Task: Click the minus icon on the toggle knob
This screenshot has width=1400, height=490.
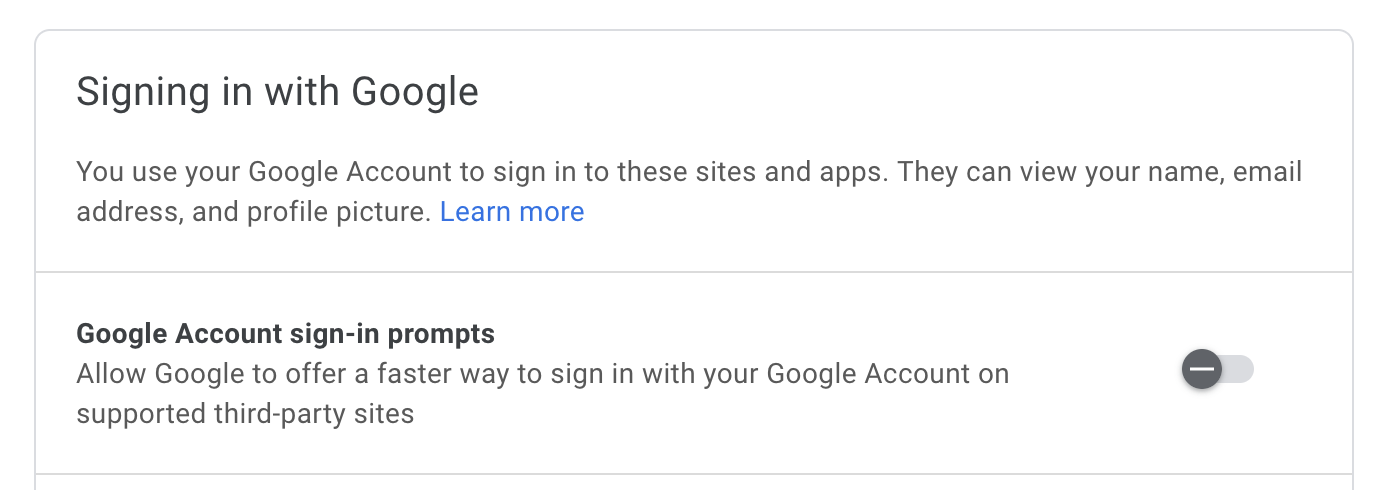Action: click(x=1202, y=370)
